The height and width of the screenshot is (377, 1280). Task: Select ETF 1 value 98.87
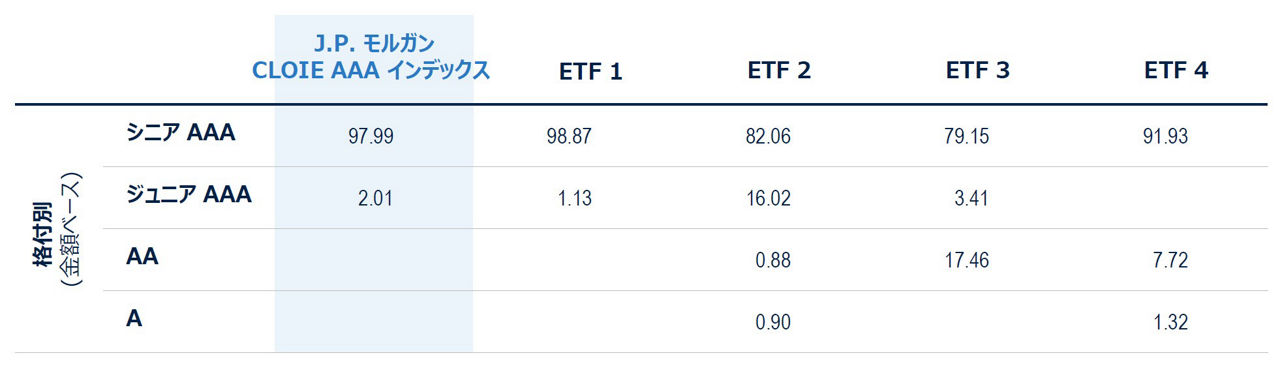point(569,137)
